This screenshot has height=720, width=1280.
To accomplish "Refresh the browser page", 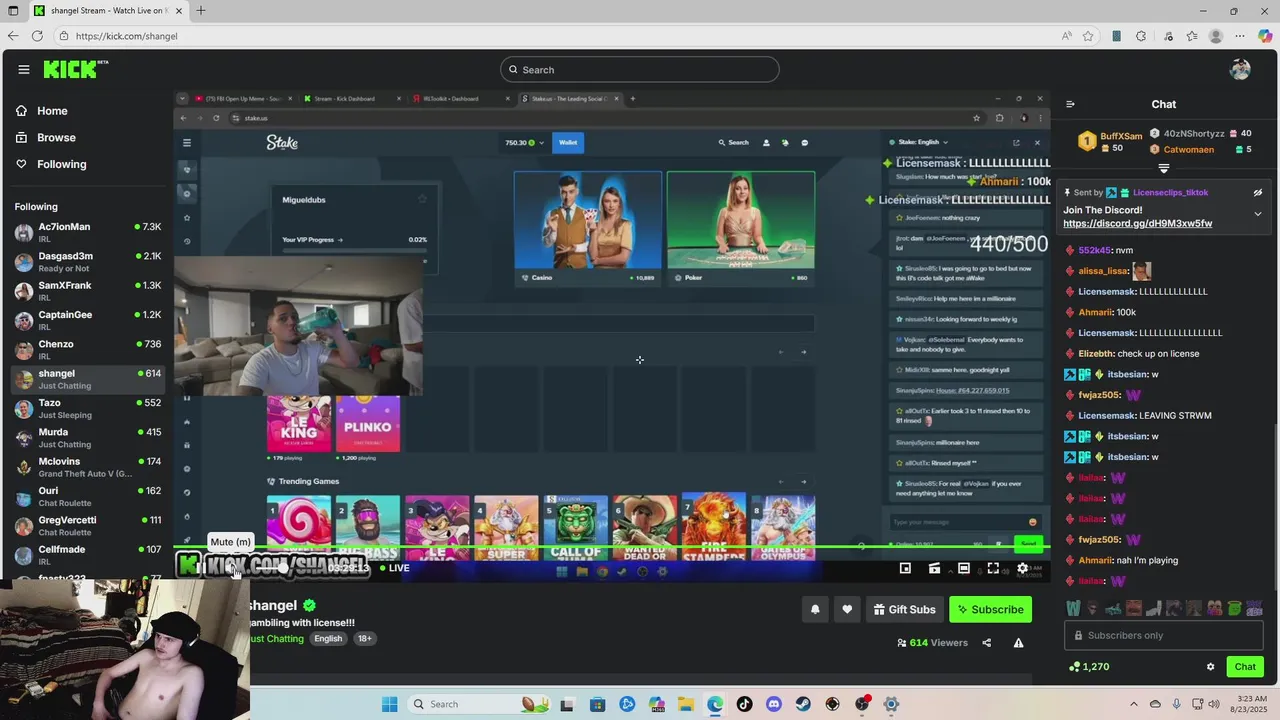I will [x=37, y=36].
